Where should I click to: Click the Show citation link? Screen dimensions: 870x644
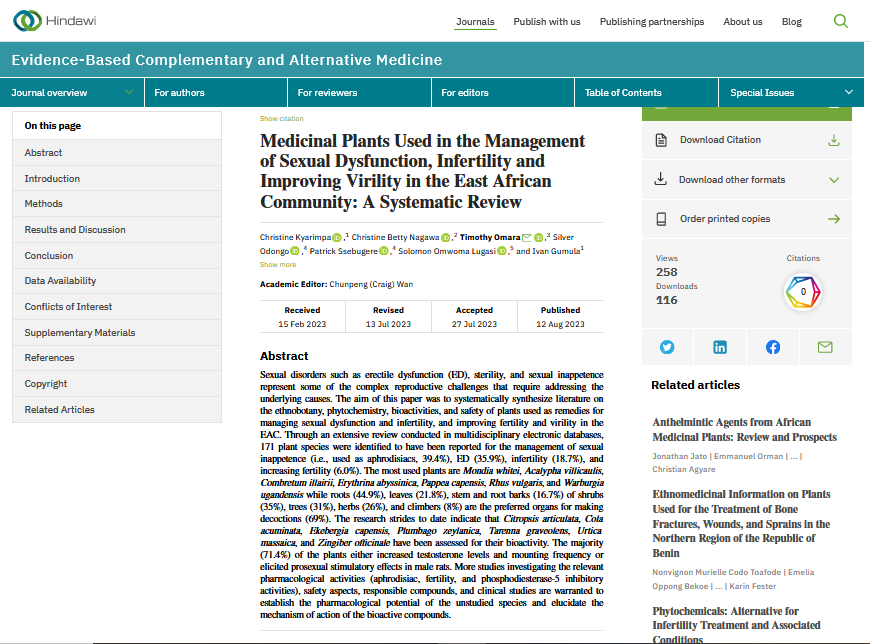281,119
